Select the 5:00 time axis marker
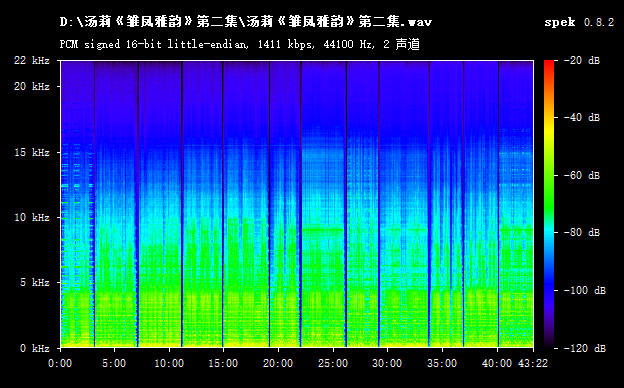Image resolution: width=624 pixels, height=388 pixels. click(x=115, y=363)
